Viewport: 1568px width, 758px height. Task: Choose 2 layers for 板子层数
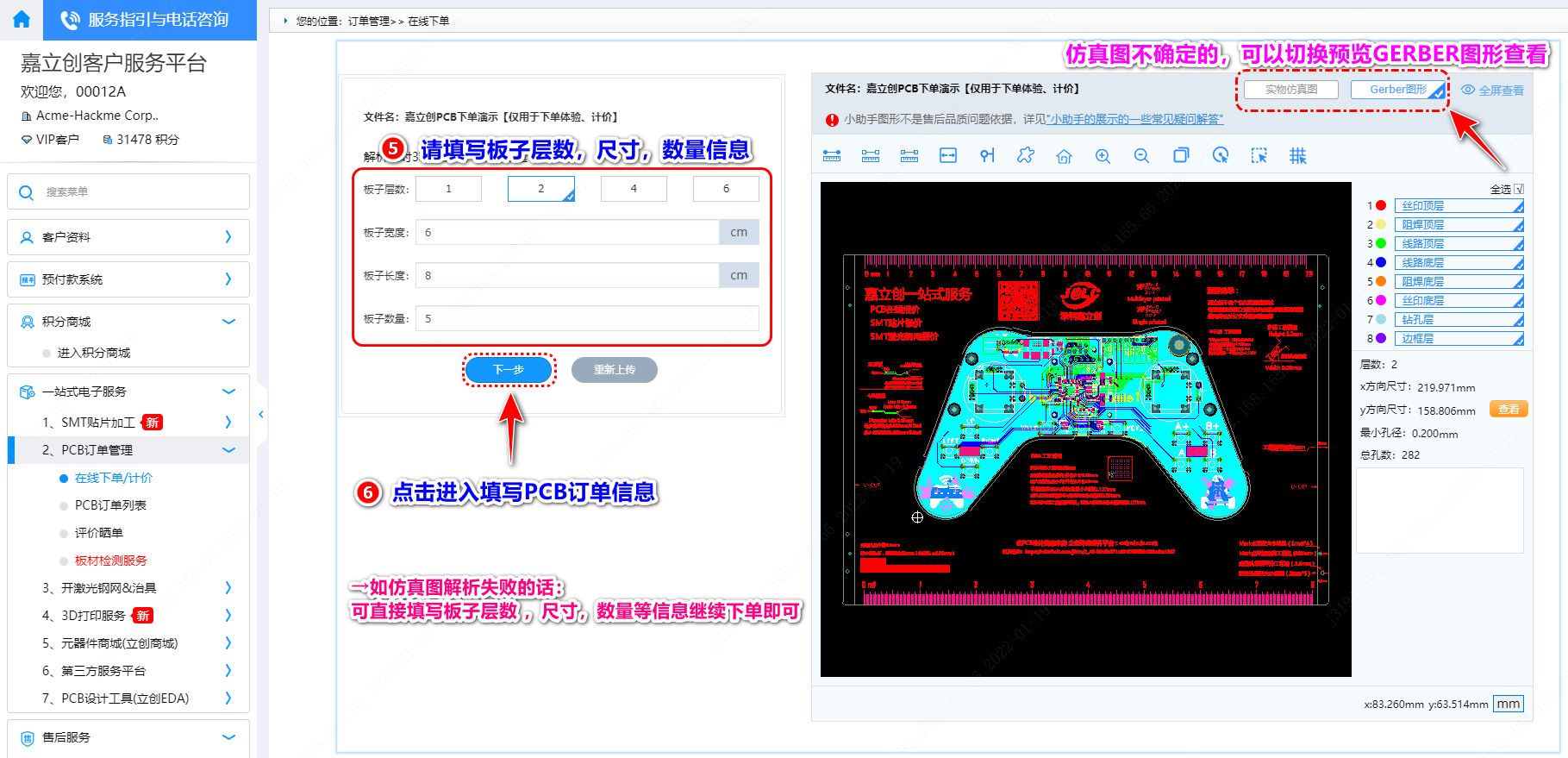coord(541,189)
